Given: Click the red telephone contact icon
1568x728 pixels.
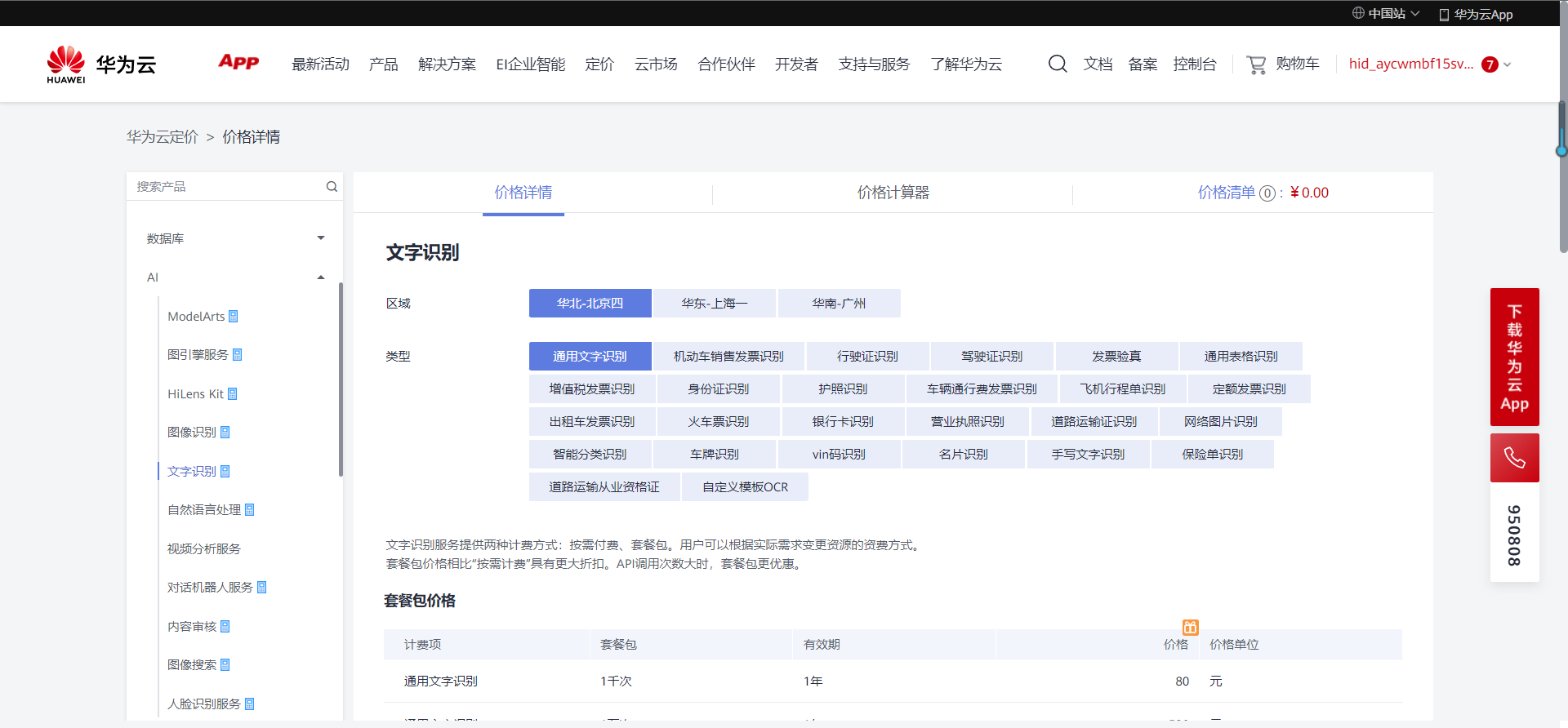Looking at the screenshot, I should (x=1515, y=458).
